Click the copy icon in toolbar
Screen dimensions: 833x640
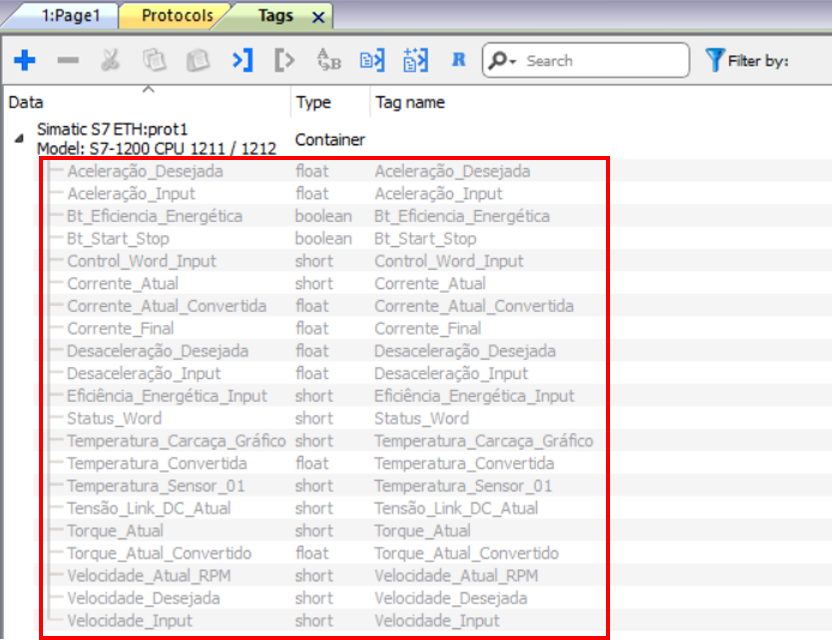point(154,61)
